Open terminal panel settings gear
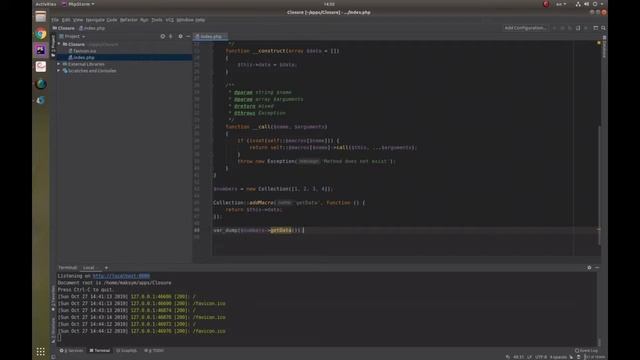Viewport: 640px width, 360px height. [x=589, y=268]
